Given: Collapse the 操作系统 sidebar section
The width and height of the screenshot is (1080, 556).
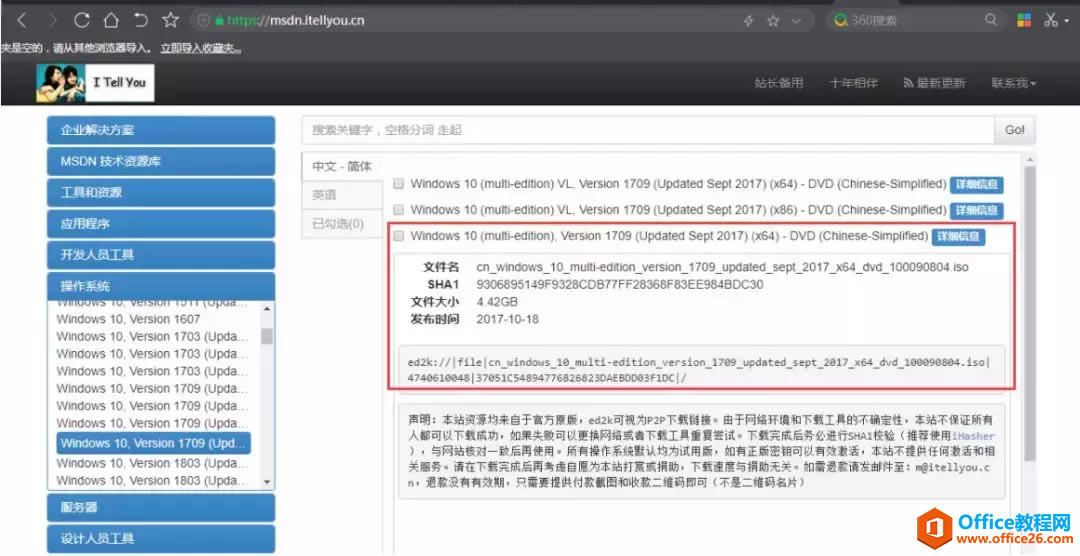Looking at the screenshot, I should pos(161,286).
